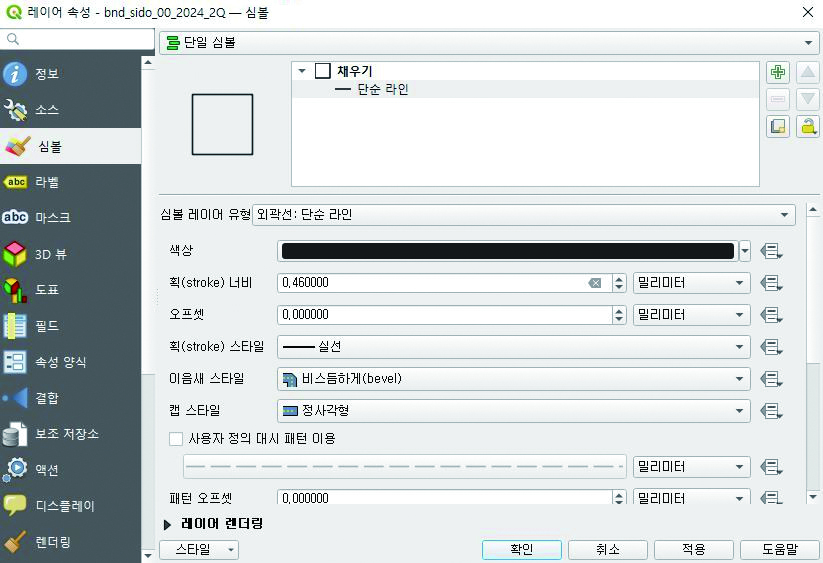Click the offset value input field
Viewport: 823px width, 563px height.
click(443, 315)
